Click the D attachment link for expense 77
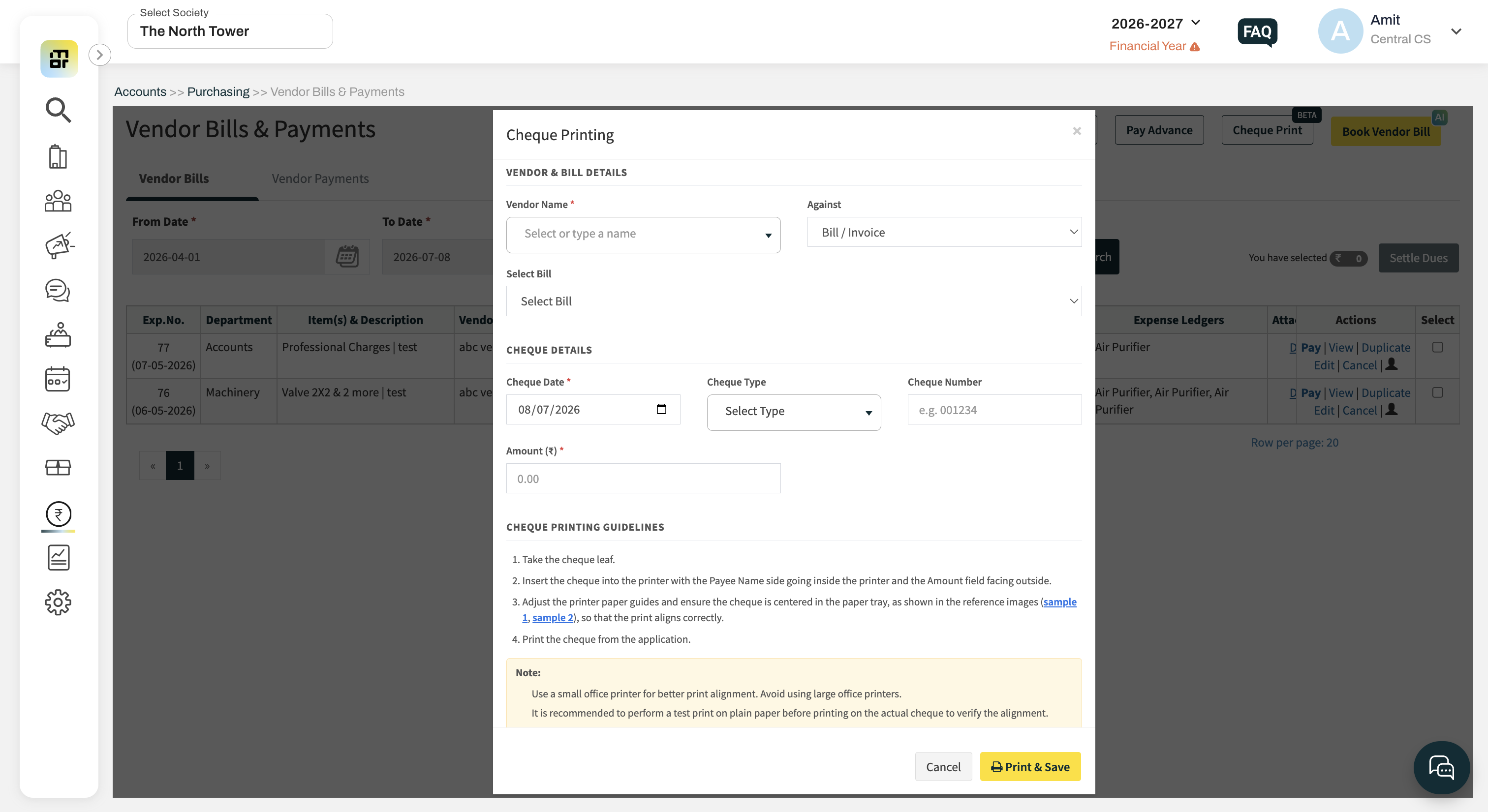Viewport: 1488px width, 812px height. click(x=1293, y=347)
